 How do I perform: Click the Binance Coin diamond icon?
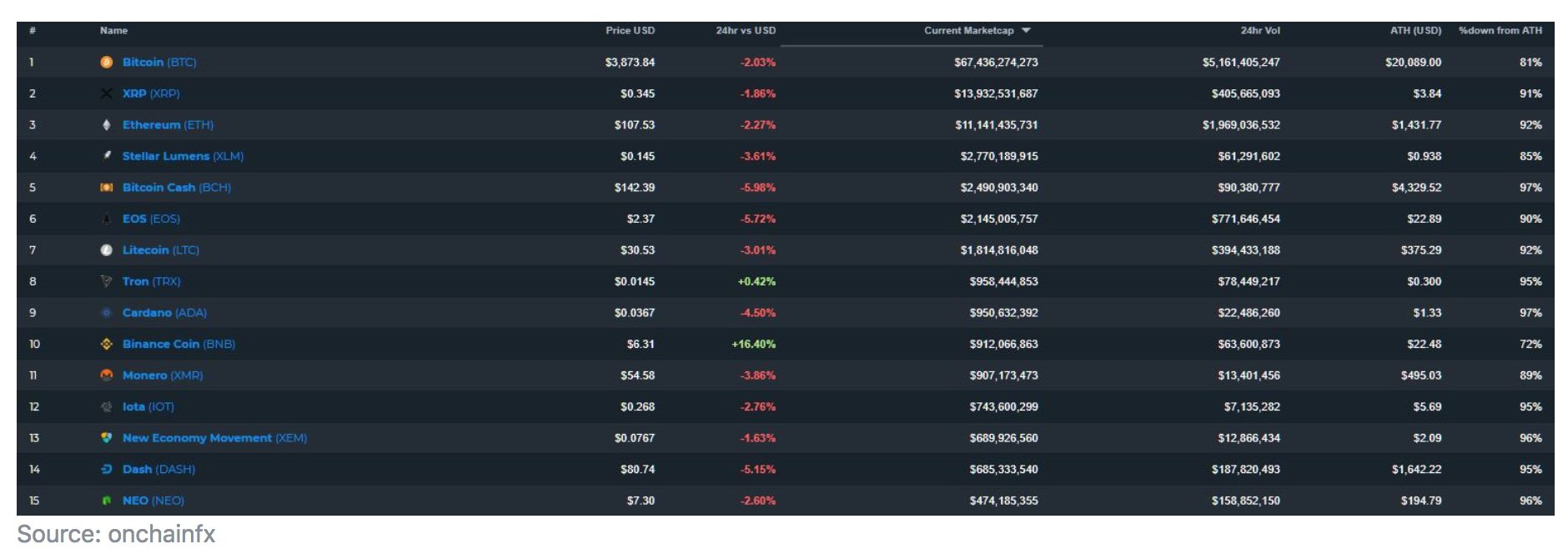(107, 344)
